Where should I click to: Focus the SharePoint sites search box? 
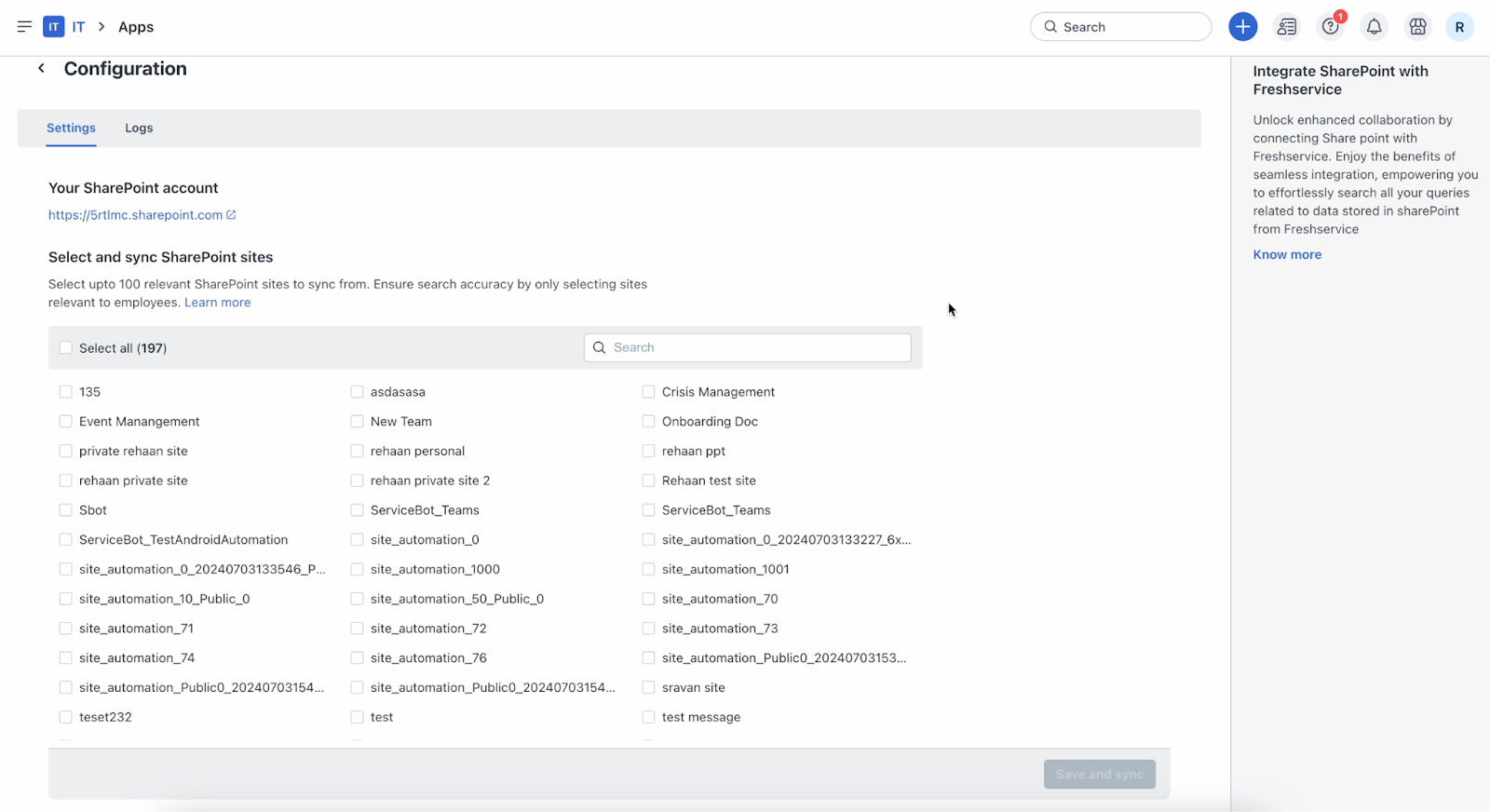point(747,347)
